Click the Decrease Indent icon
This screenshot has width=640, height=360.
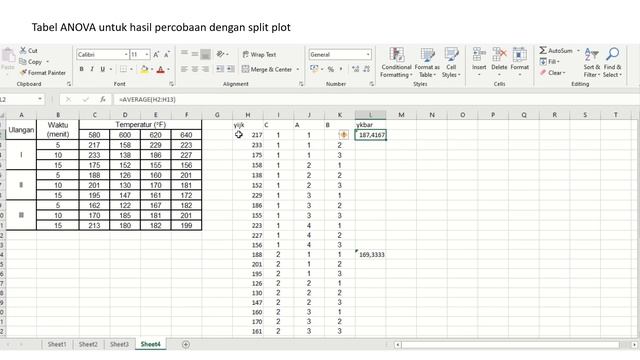point(220,69)
